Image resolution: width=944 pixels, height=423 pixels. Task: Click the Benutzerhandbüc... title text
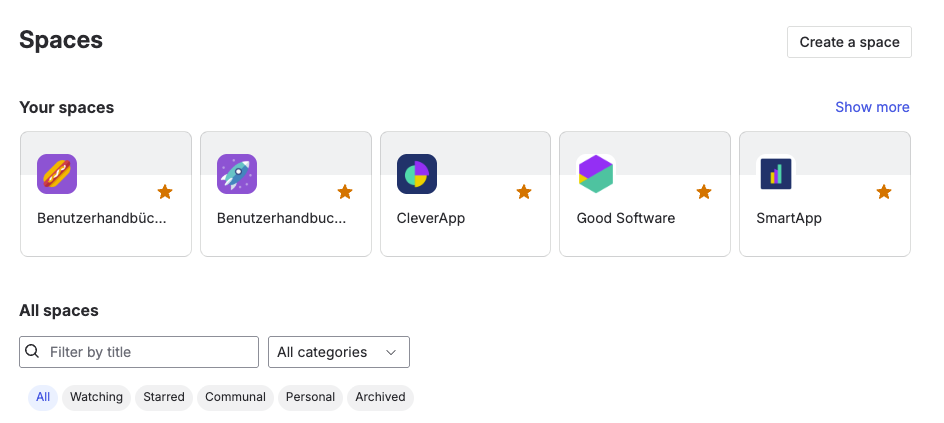coord(102,218)
